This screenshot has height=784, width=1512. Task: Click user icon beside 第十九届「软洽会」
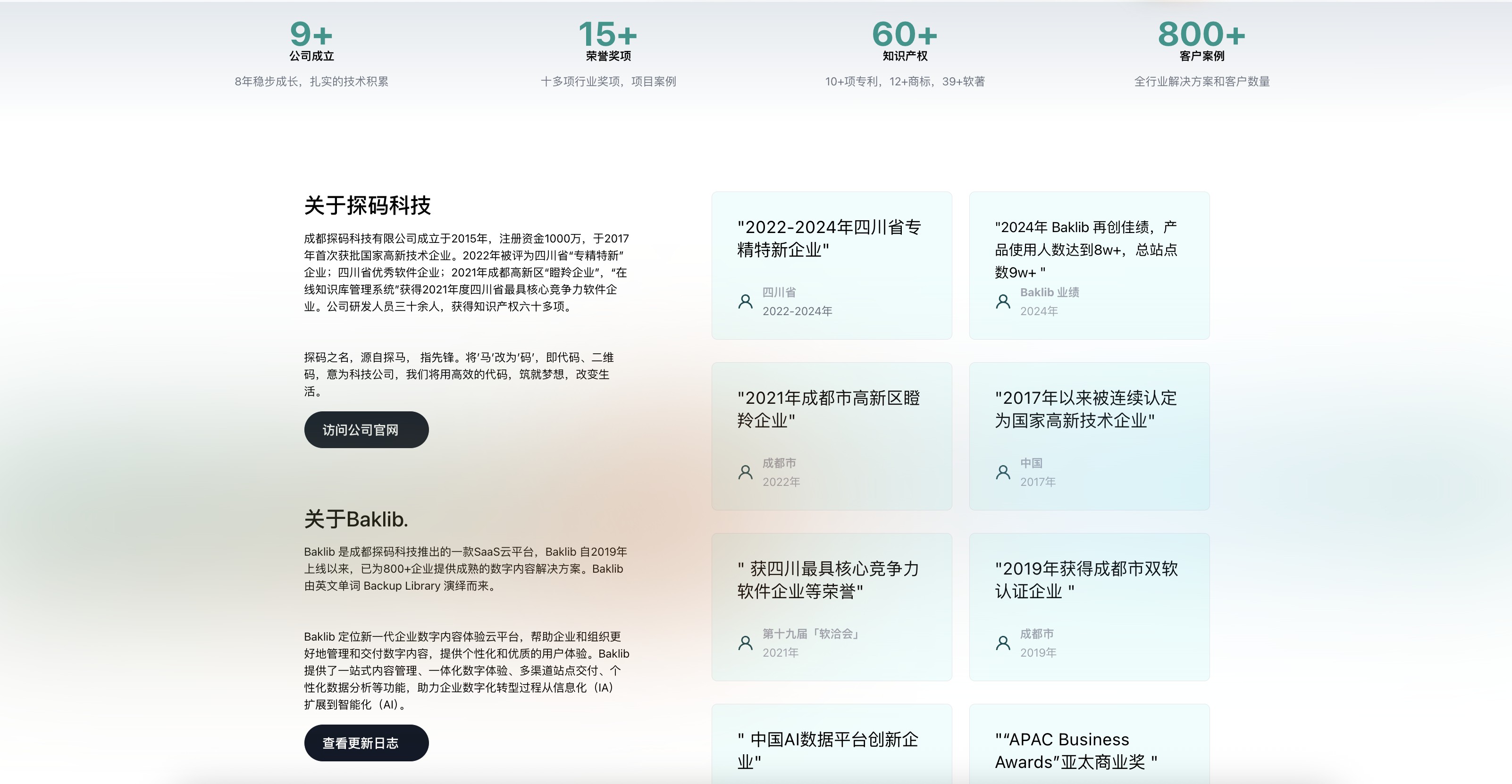(745, 643)
